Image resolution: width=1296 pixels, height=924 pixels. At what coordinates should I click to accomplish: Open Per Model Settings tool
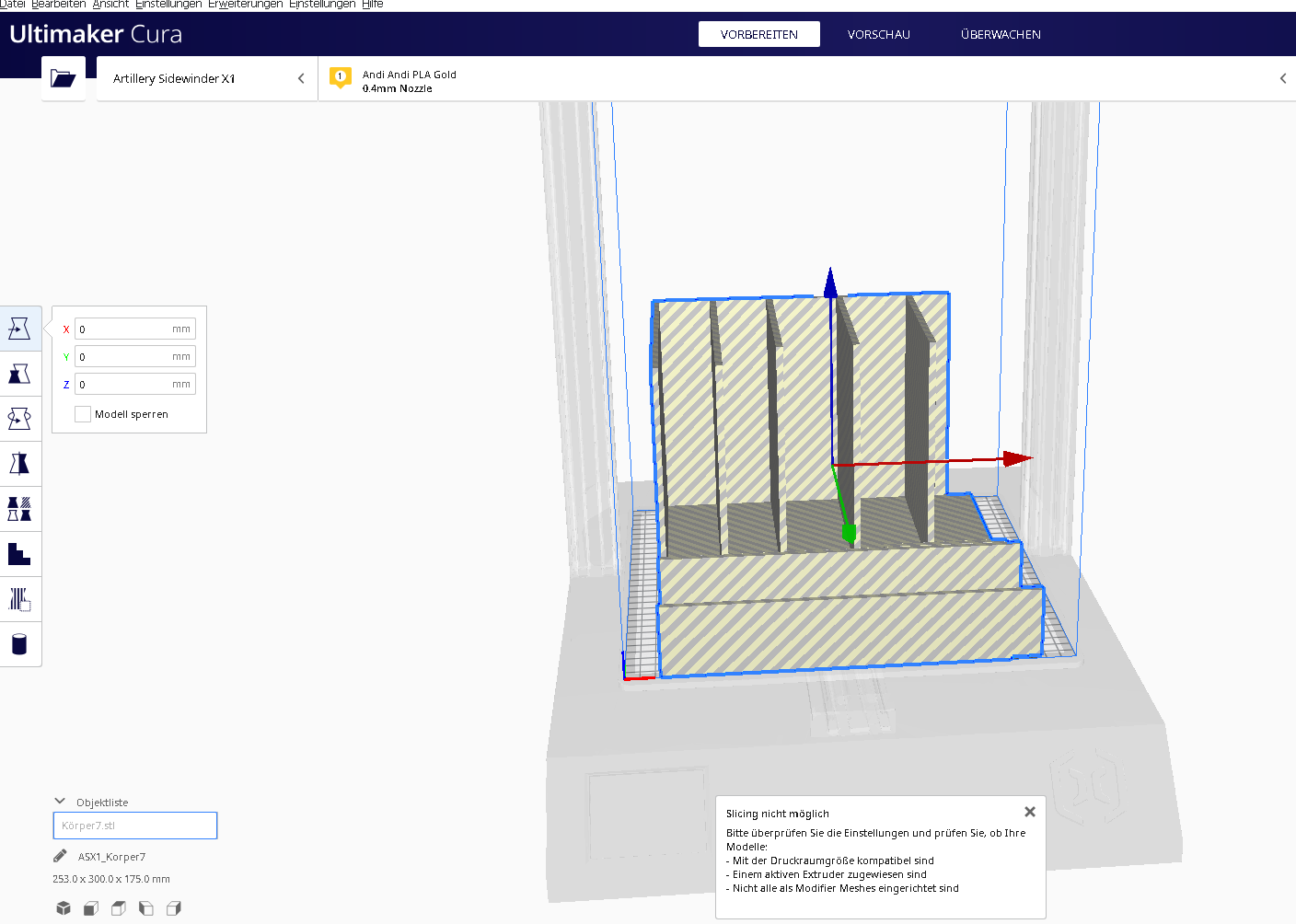pos(19,509)
